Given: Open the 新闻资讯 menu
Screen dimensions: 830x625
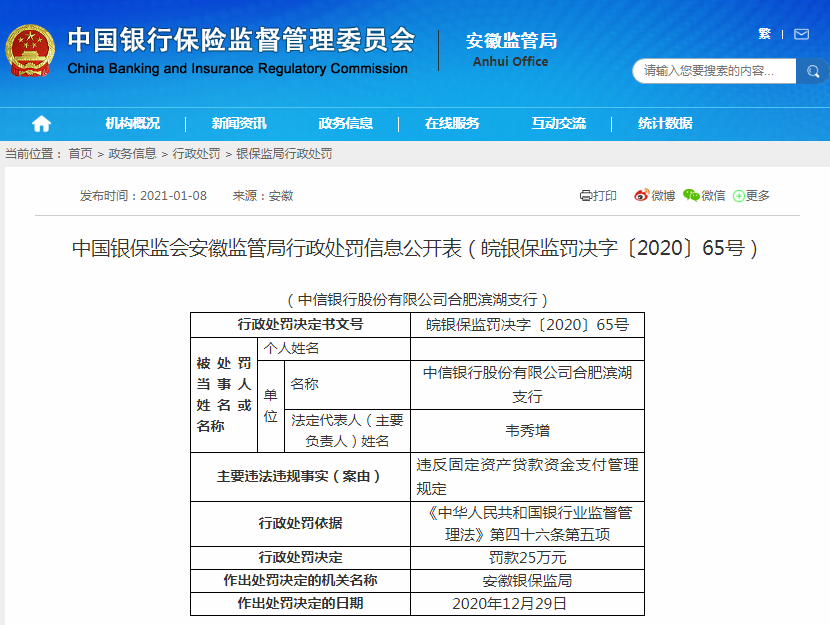Looking at the screenshot, I should click(239, 123).
